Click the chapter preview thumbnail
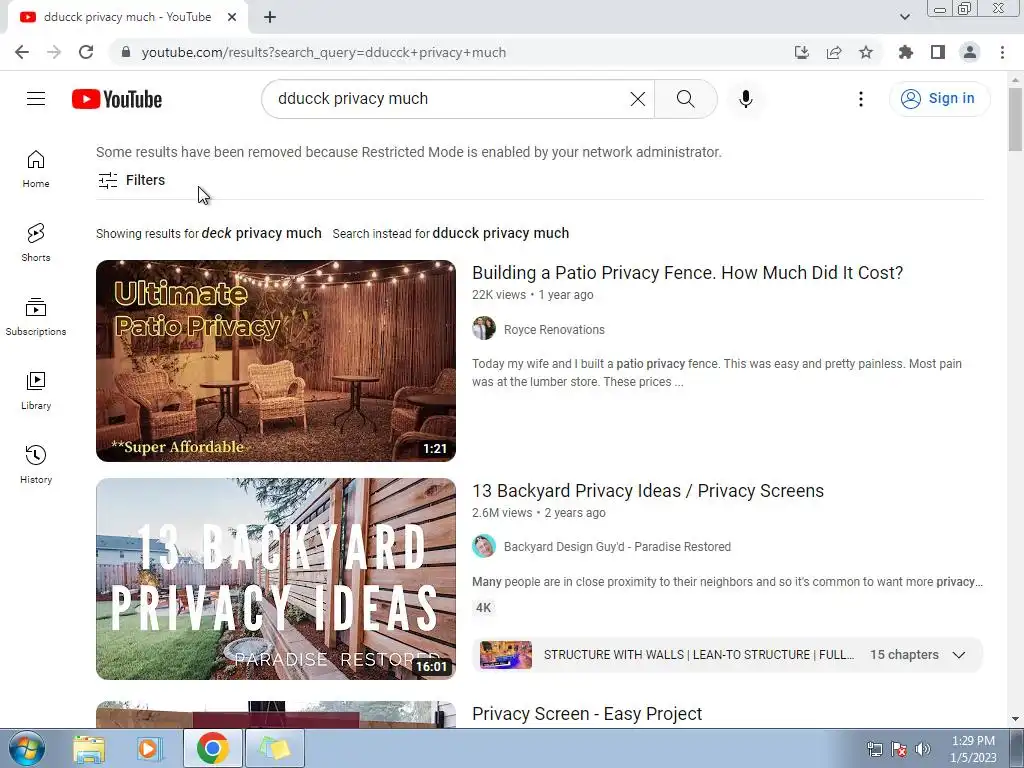 point(505,655)
